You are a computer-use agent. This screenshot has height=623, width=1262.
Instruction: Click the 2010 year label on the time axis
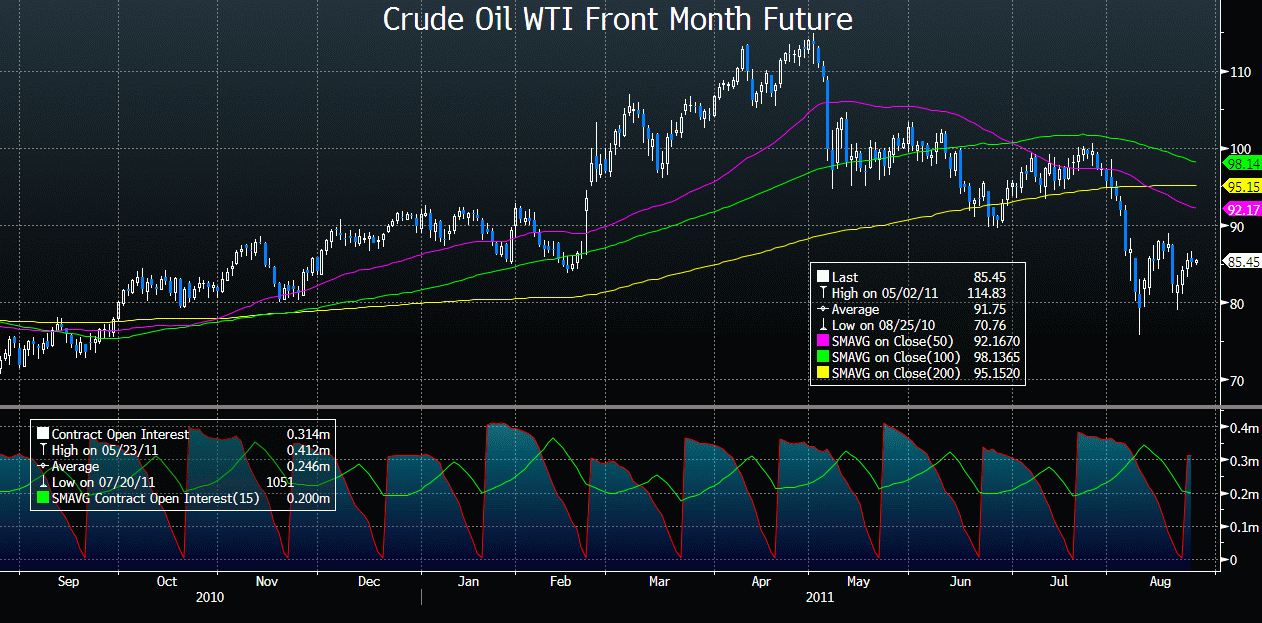[x=210, y=596]
